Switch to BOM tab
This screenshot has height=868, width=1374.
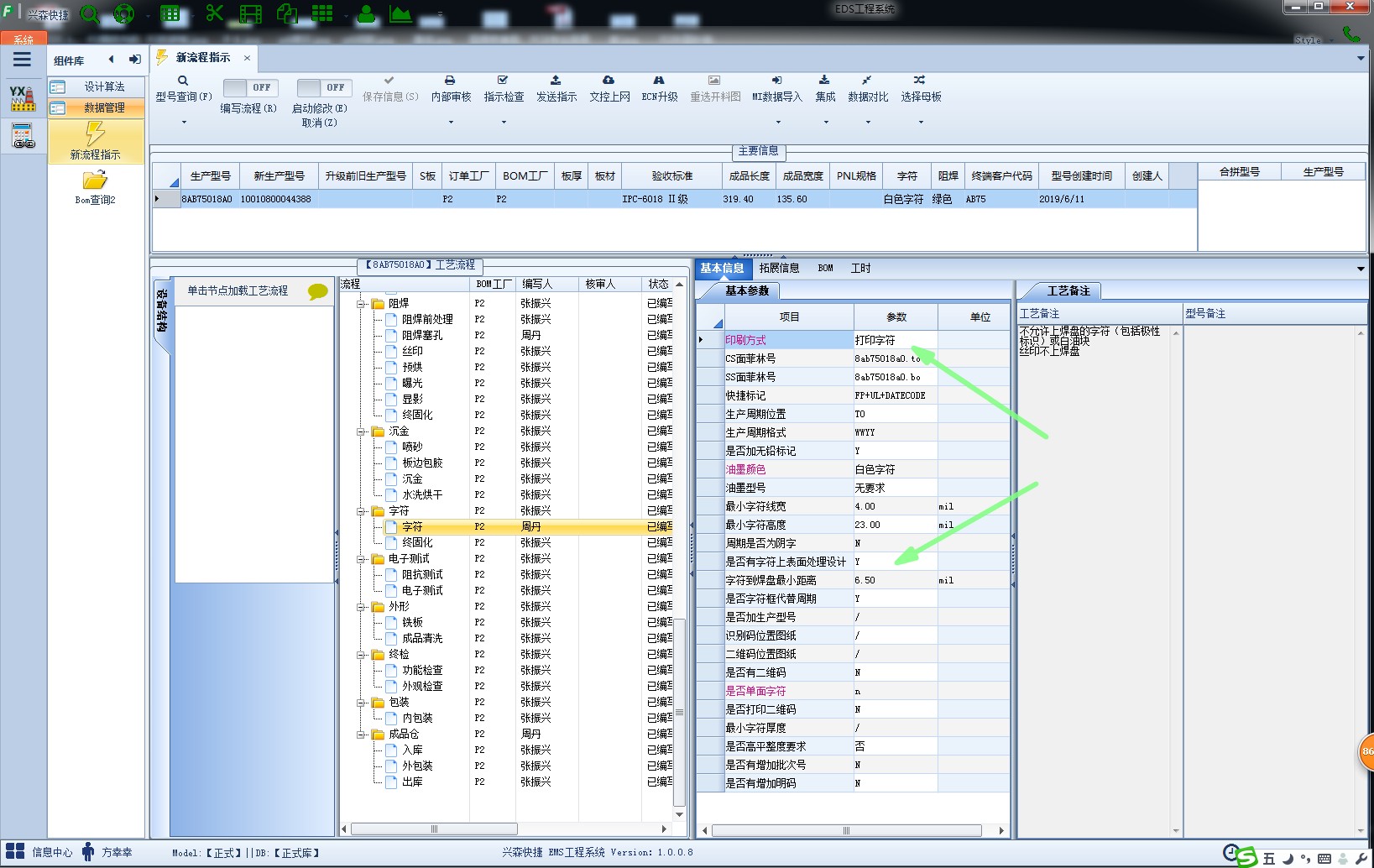point(826,269)
